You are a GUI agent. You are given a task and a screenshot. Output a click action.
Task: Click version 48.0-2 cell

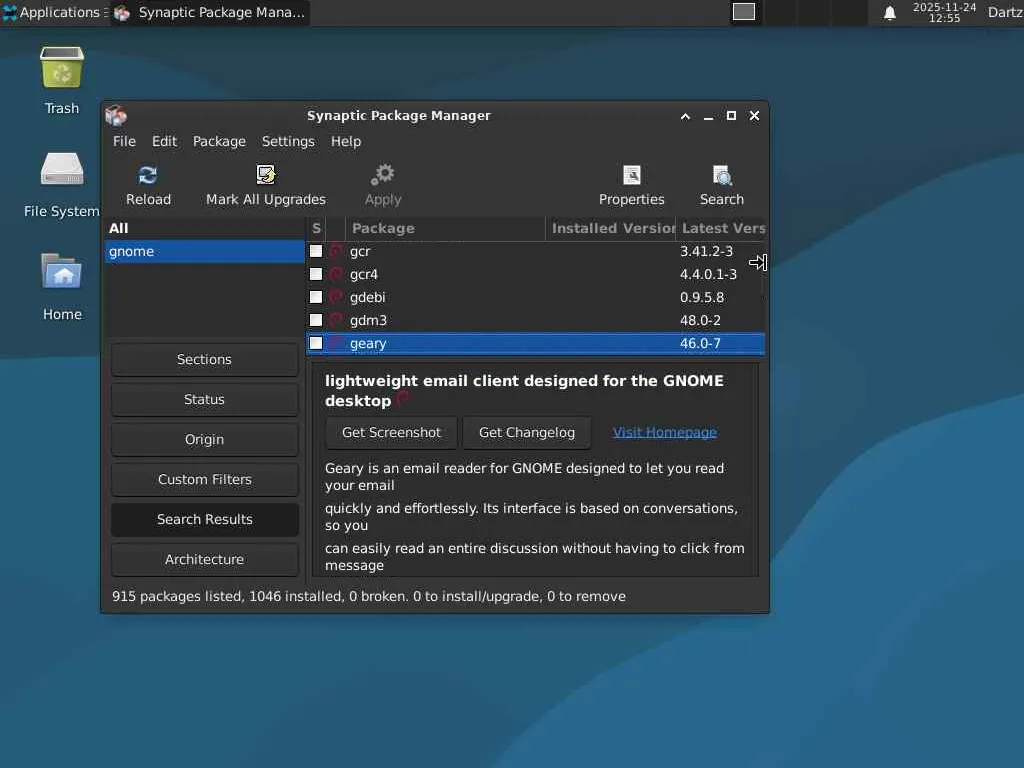click(x=700, y=320)
